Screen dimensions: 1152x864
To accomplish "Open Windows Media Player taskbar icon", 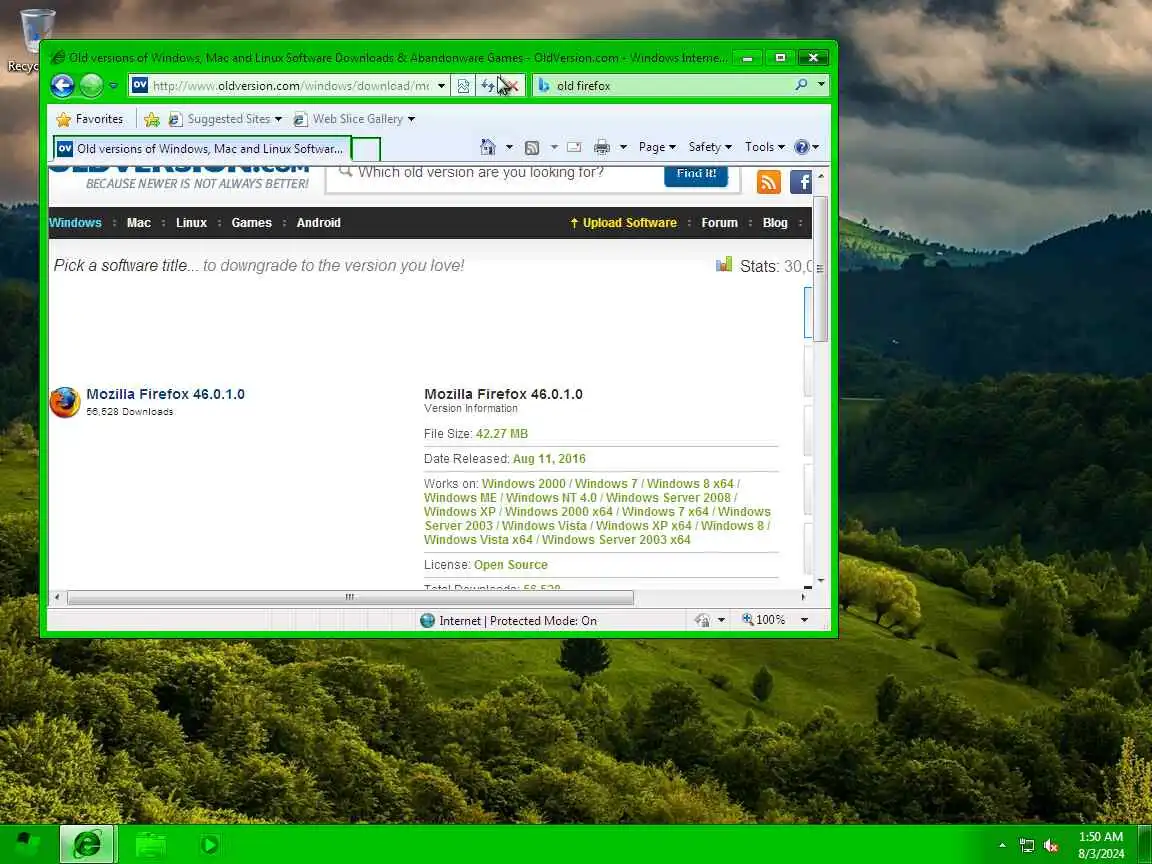I will [x=209, y=845].
